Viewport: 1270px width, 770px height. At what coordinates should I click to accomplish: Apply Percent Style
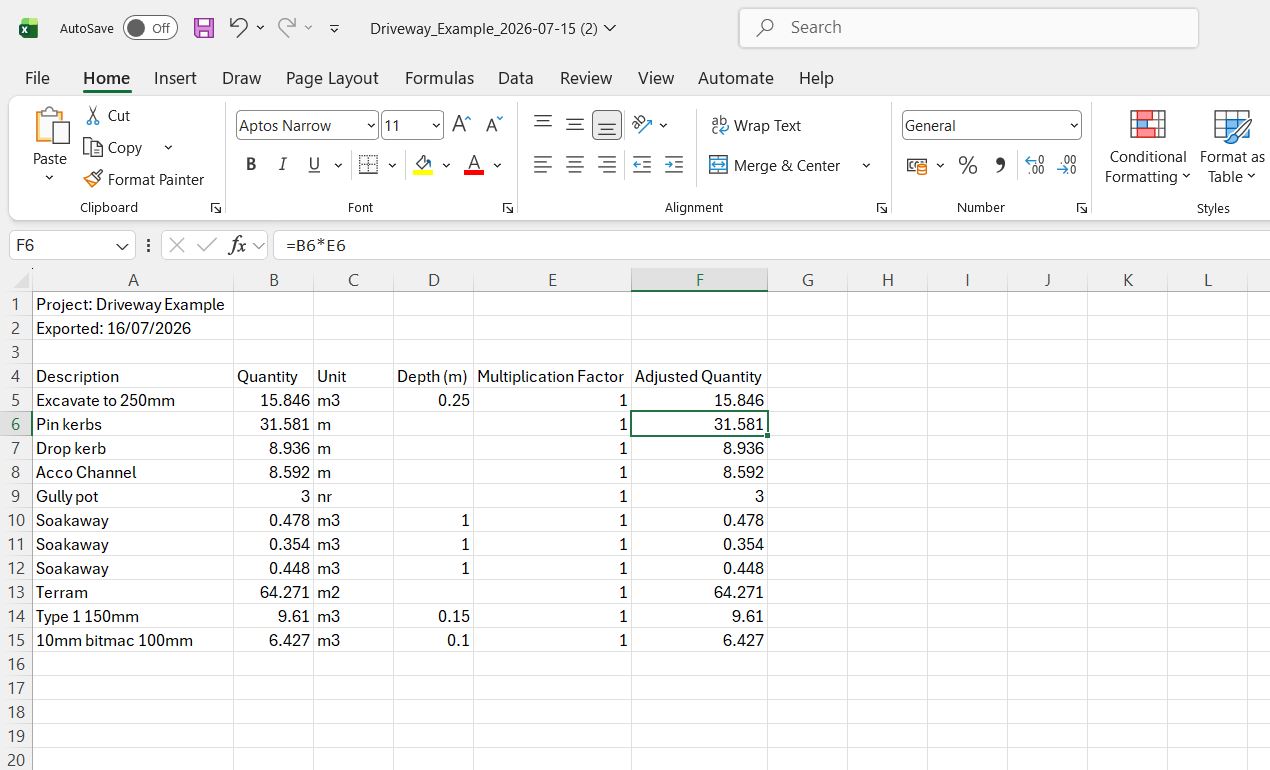(x=968, y=166)
